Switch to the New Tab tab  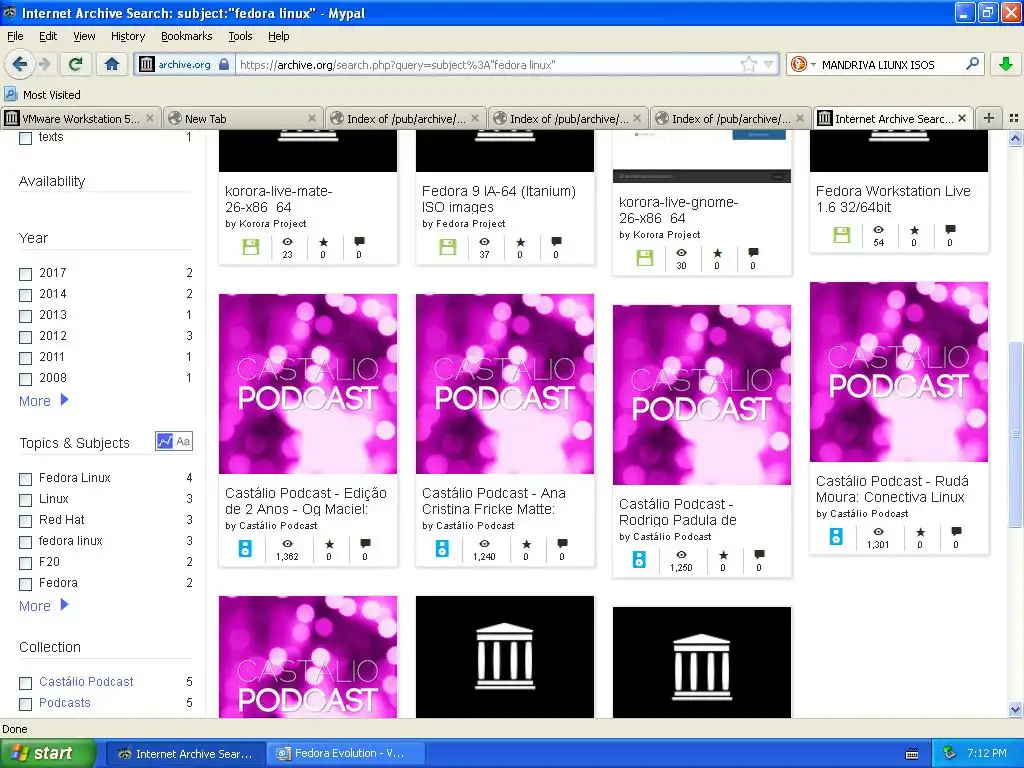coord(242,118)
